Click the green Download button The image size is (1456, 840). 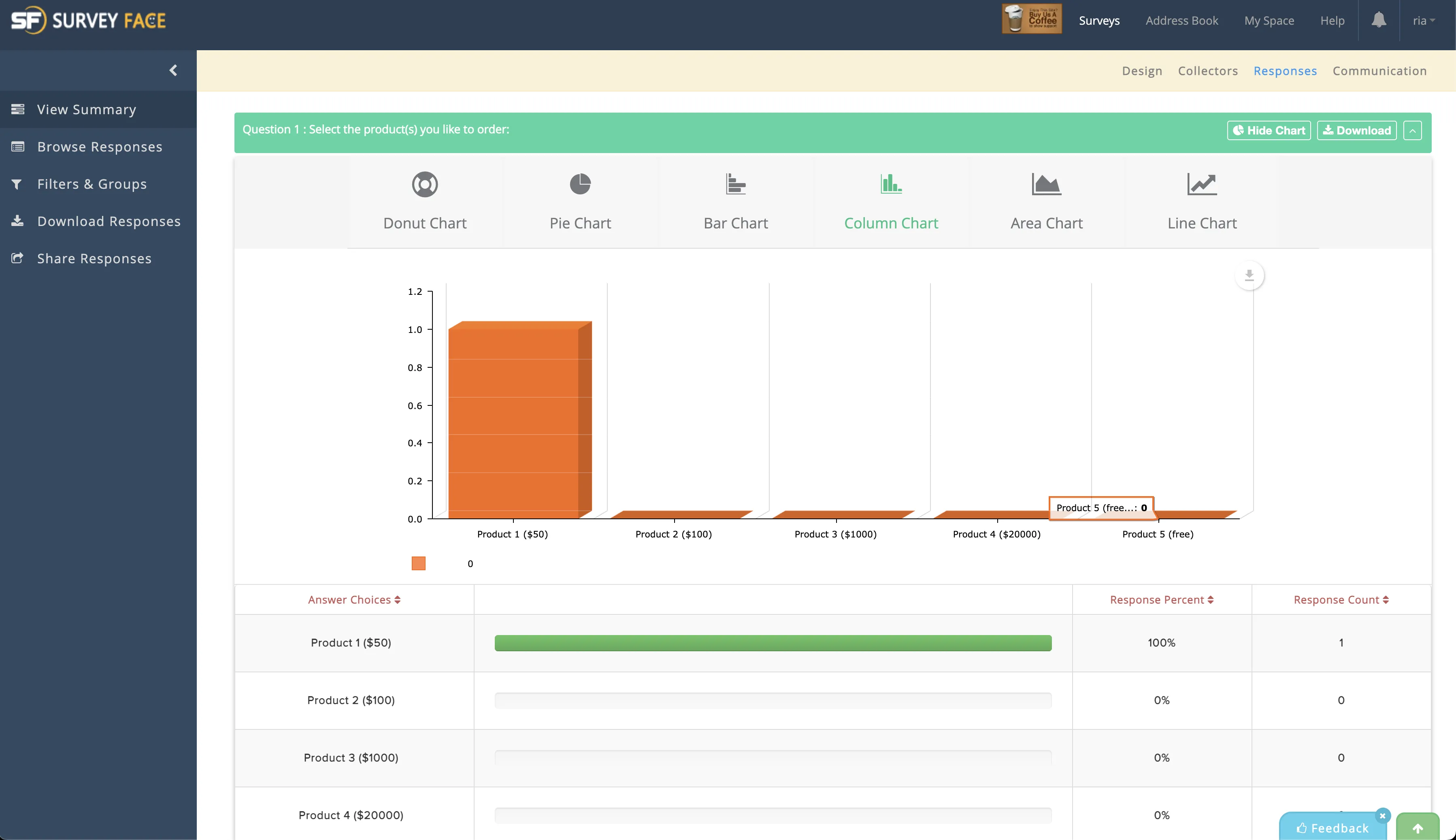(x=1356, y=130)
